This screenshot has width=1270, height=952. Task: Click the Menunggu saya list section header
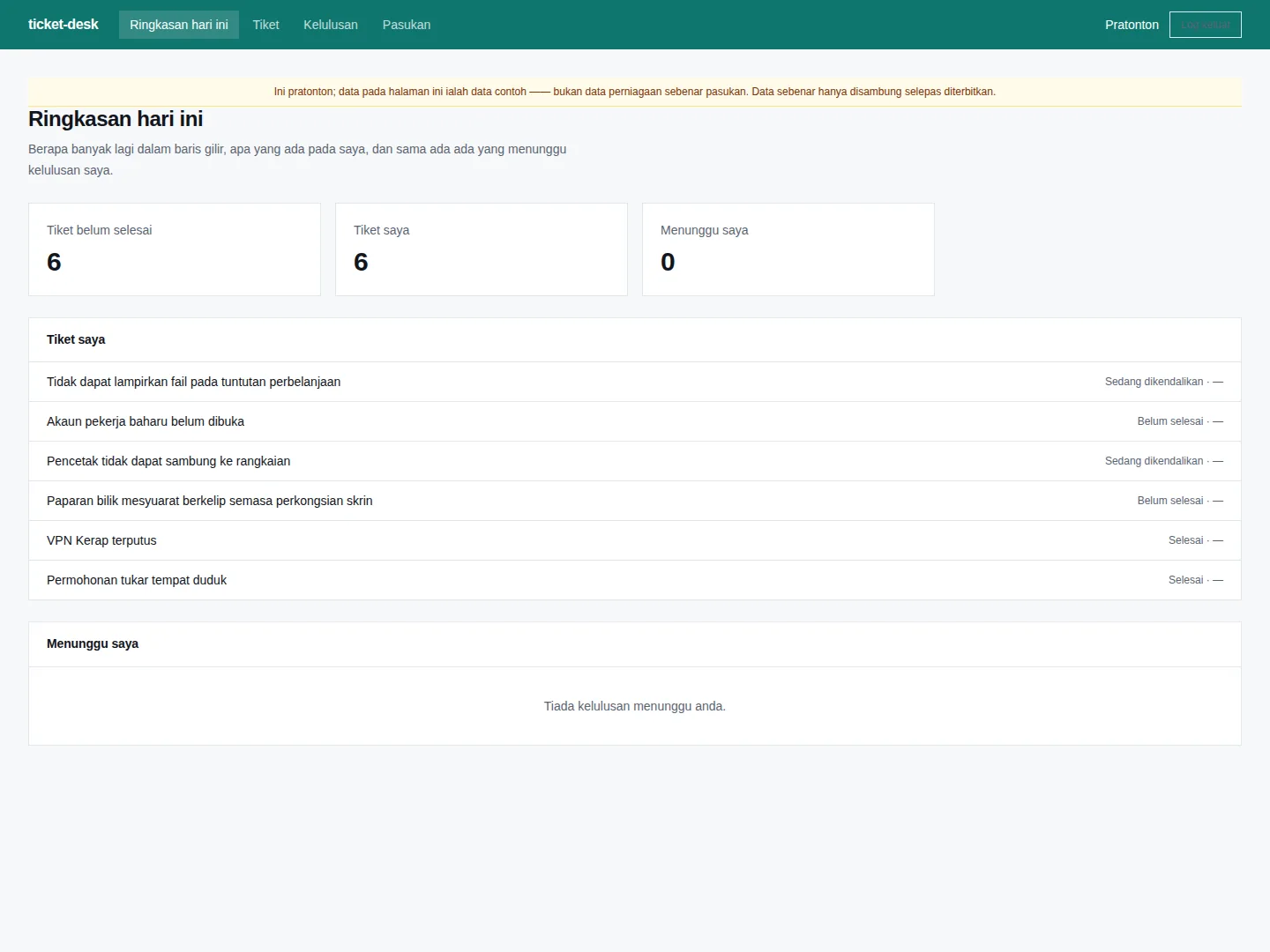click(x=635, y=644)
